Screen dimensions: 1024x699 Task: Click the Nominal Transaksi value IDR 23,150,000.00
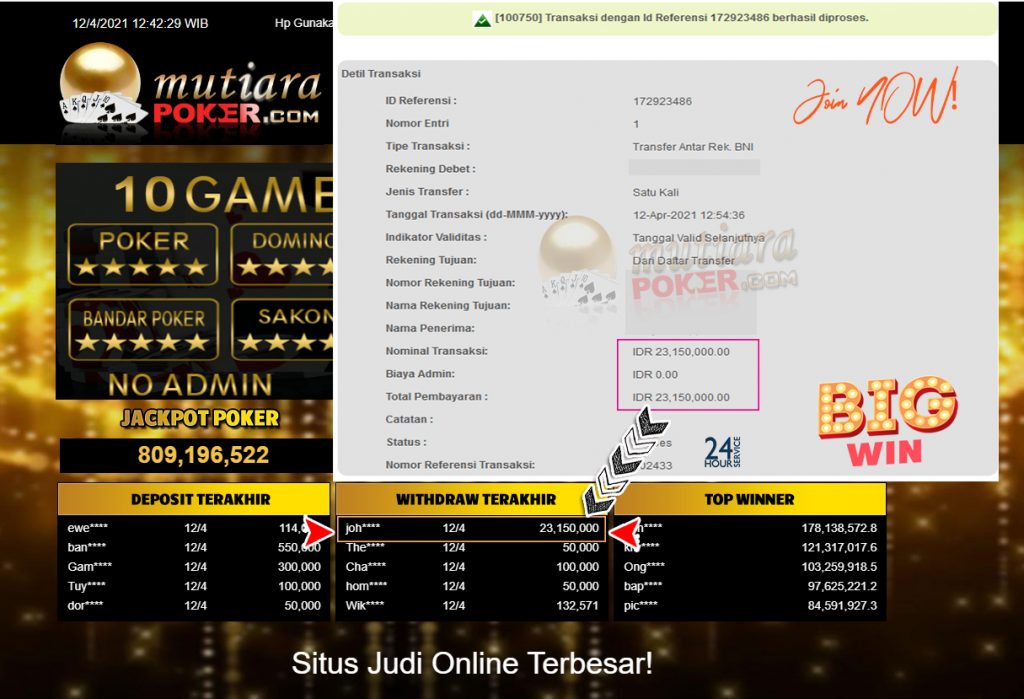pyautogui.click(x=681, y=351)
